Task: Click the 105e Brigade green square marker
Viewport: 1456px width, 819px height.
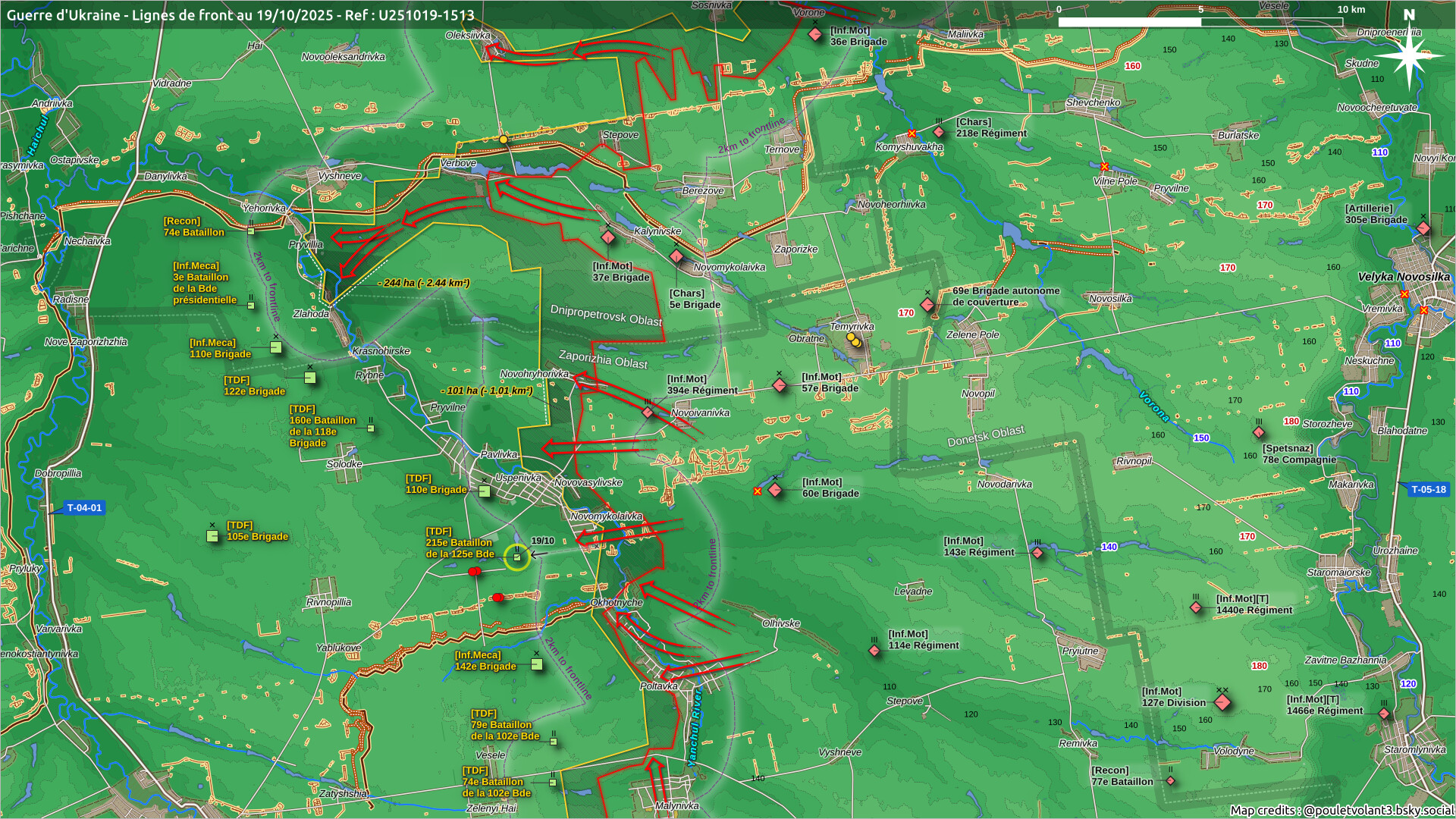Action: point(213,535)
